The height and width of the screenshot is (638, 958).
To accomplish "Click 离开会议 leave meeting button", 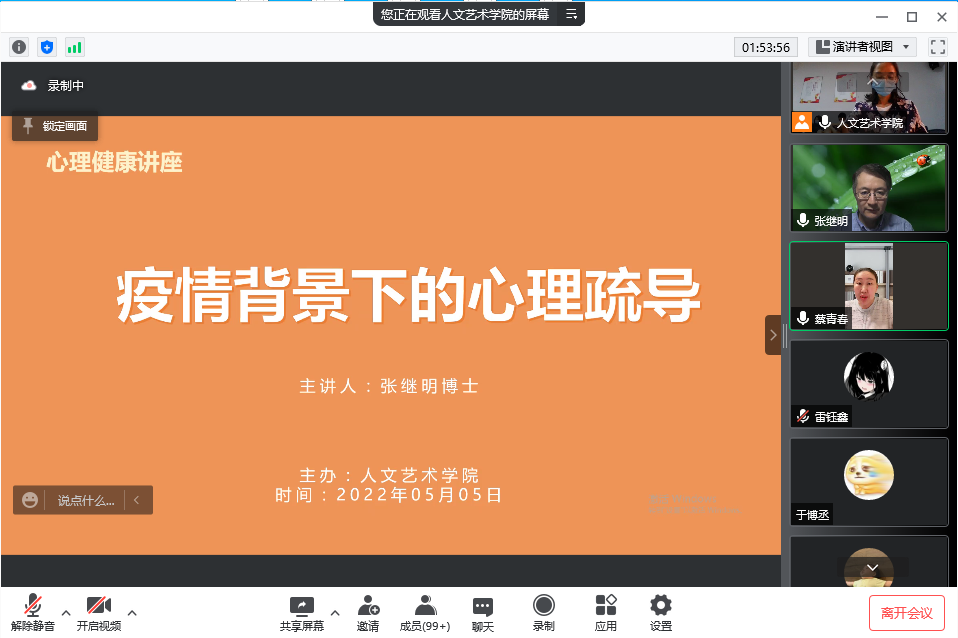I will click(x=906, y=612).
